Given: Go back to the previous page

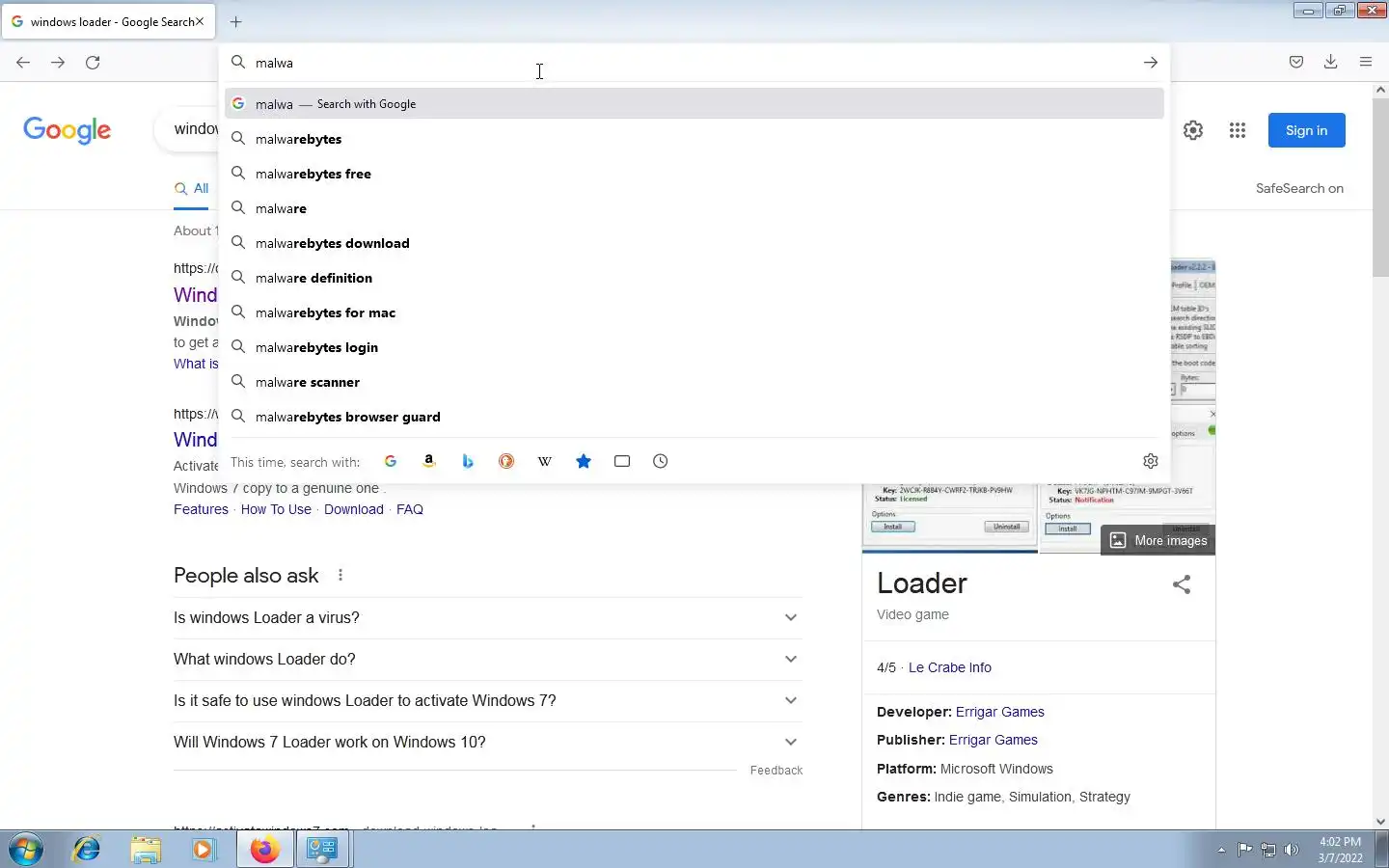Looking at the screenshot, I should [23, 63].
